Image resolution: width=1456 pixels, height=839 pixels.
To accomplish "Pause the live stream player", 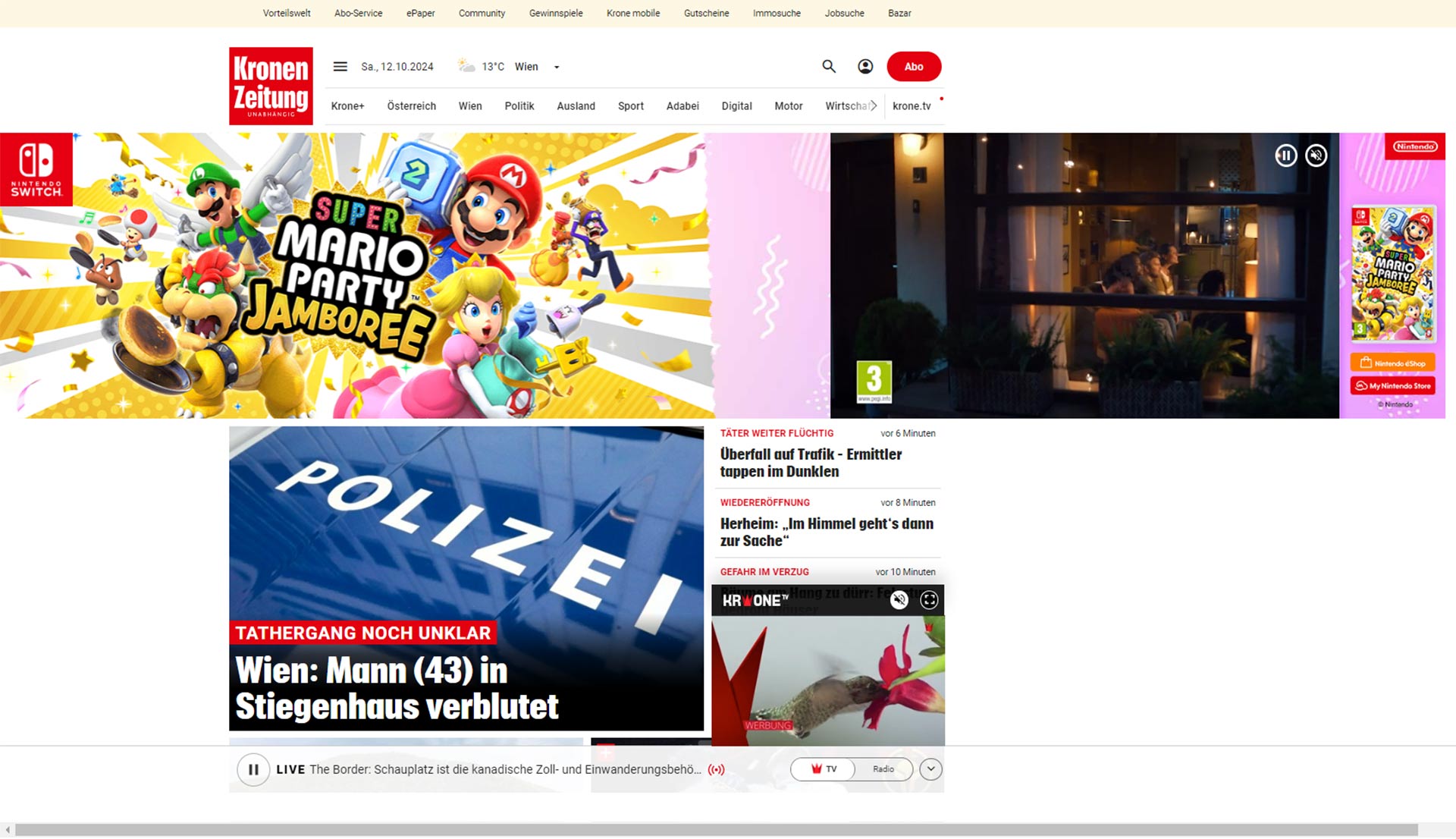I will coord(253,769).
